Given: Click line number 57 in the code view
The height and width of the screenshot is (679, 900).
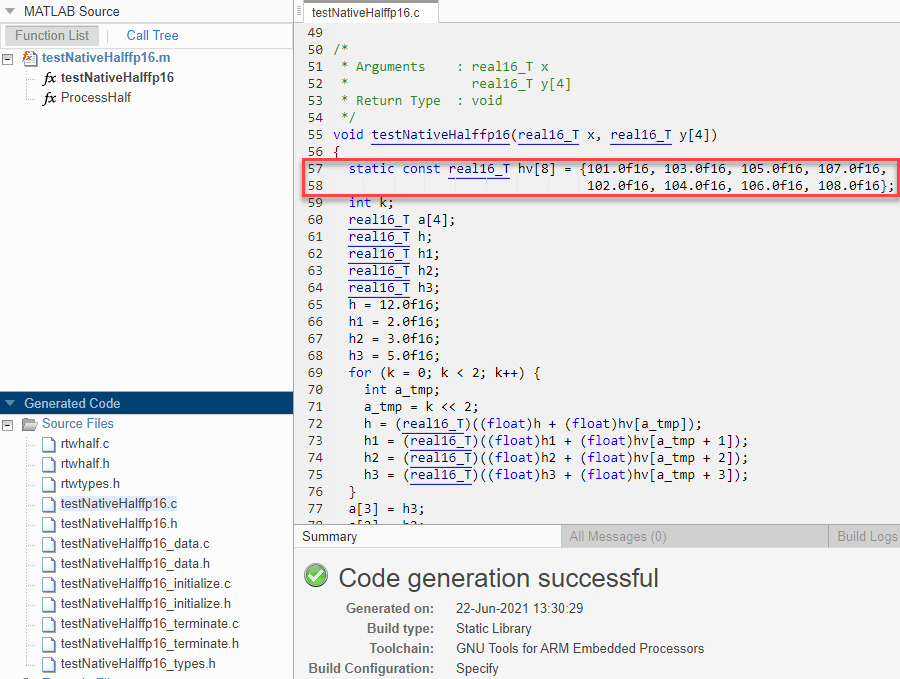Looking at the screenshot, I should click(x=317, y=168).
